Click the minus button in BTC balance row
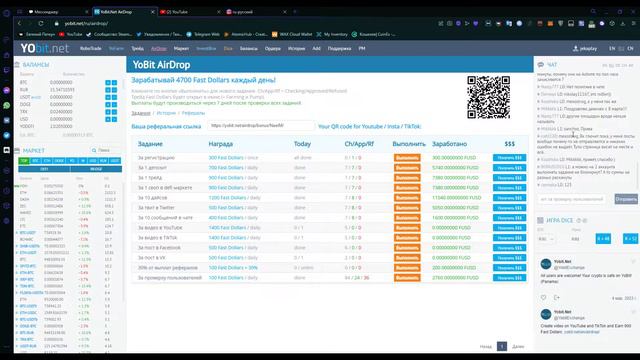640x360 pixels. click(x=114, y=82)
